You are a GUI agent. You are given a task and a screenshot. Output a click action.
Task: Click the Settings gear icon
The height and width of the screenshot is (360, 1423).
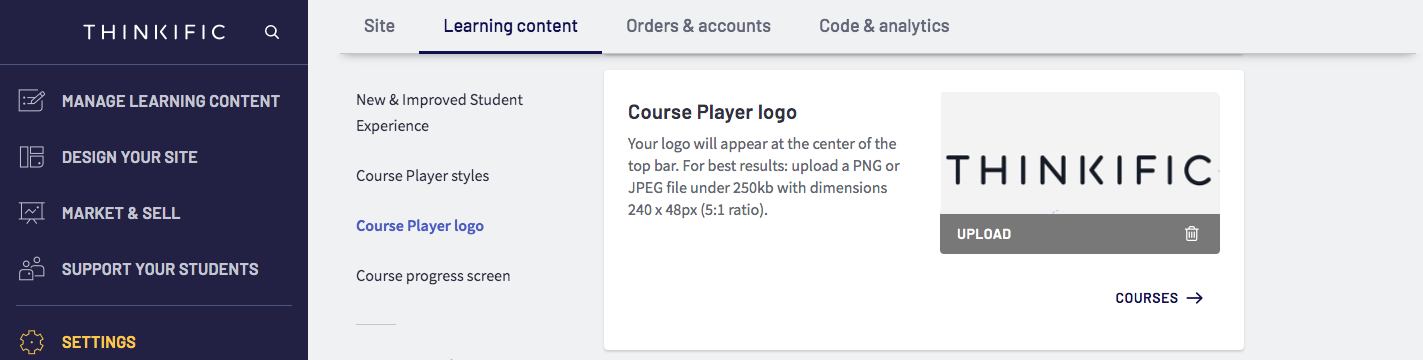(x=32, y=342)
